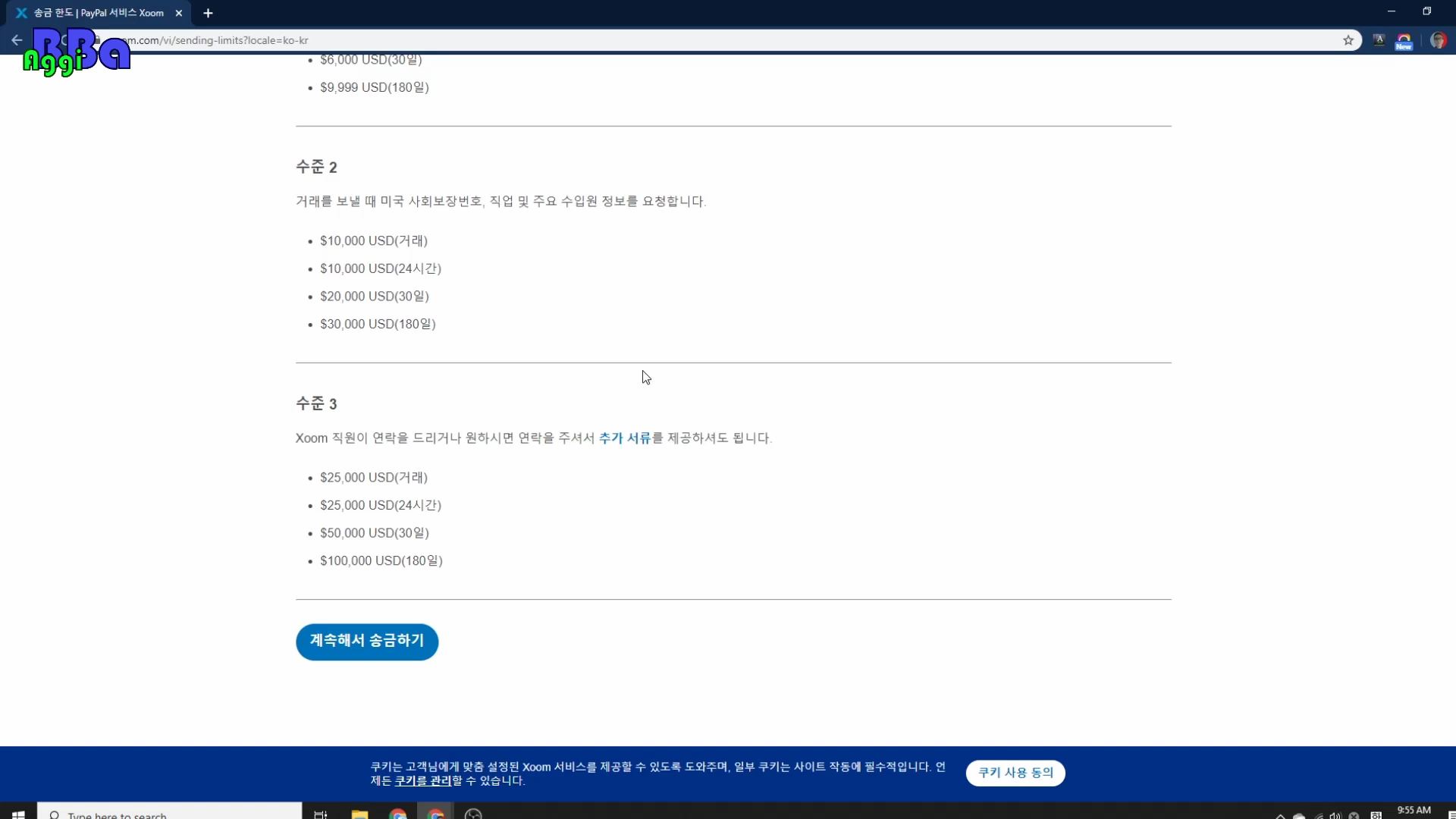Click the 9:55 AM taskbar clock
The height and width of the screenshot is (819, 1456).
[1414, 811]
